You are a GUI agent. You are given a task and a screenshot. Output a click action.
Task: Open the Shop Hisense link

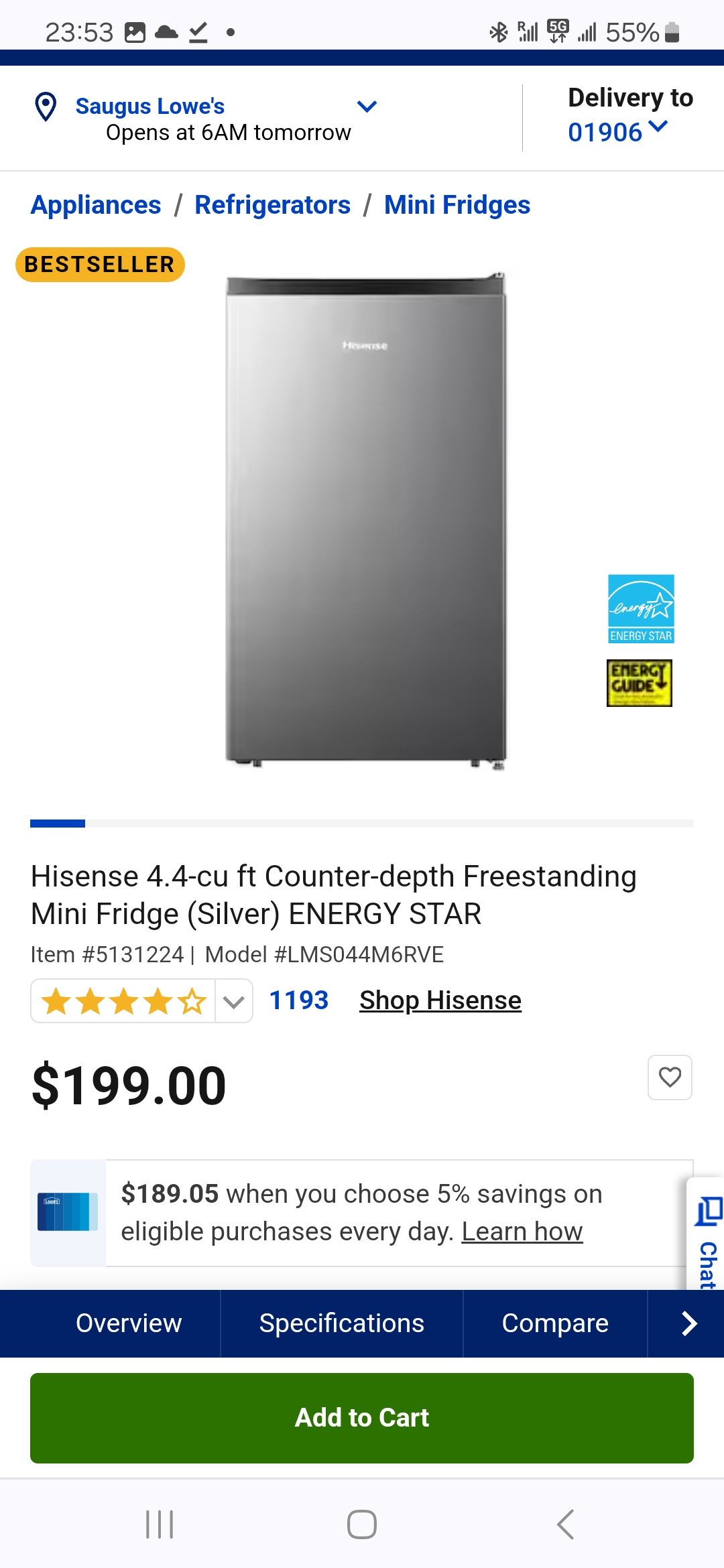point(440,1000)
